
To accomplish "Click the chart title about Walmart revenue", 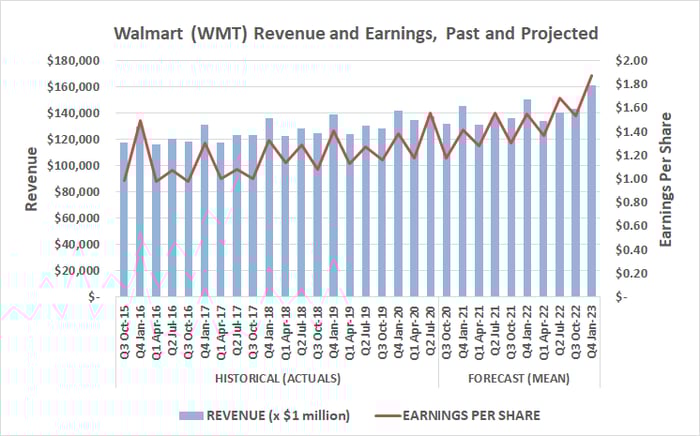I will 355,34.
